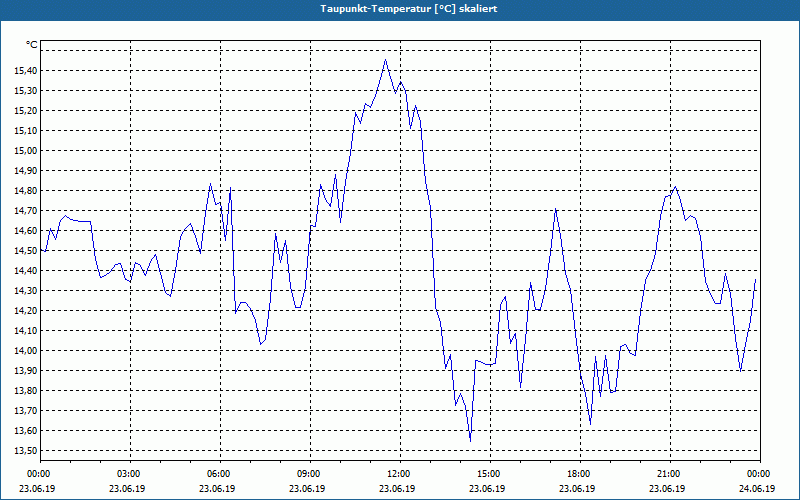
Task: Click the 13,50 y-axis label
Action: 25,451
